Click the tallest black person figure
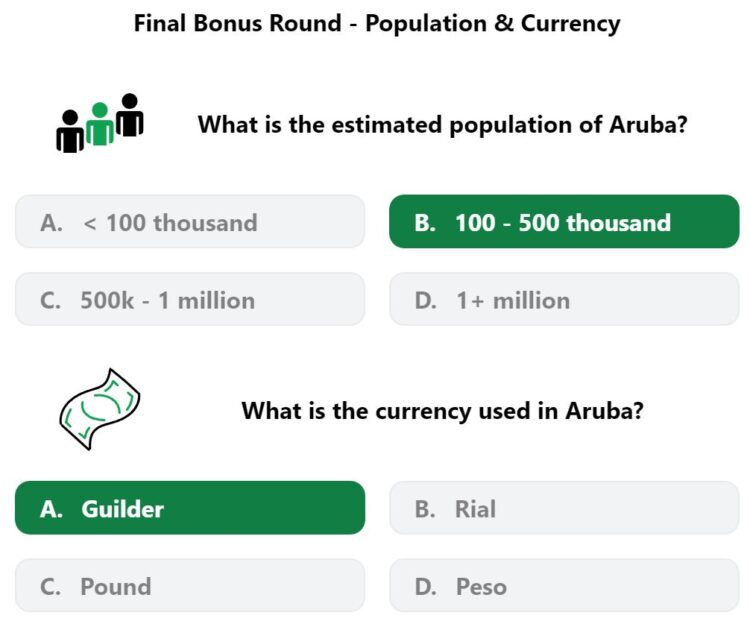 pos(130,115)
